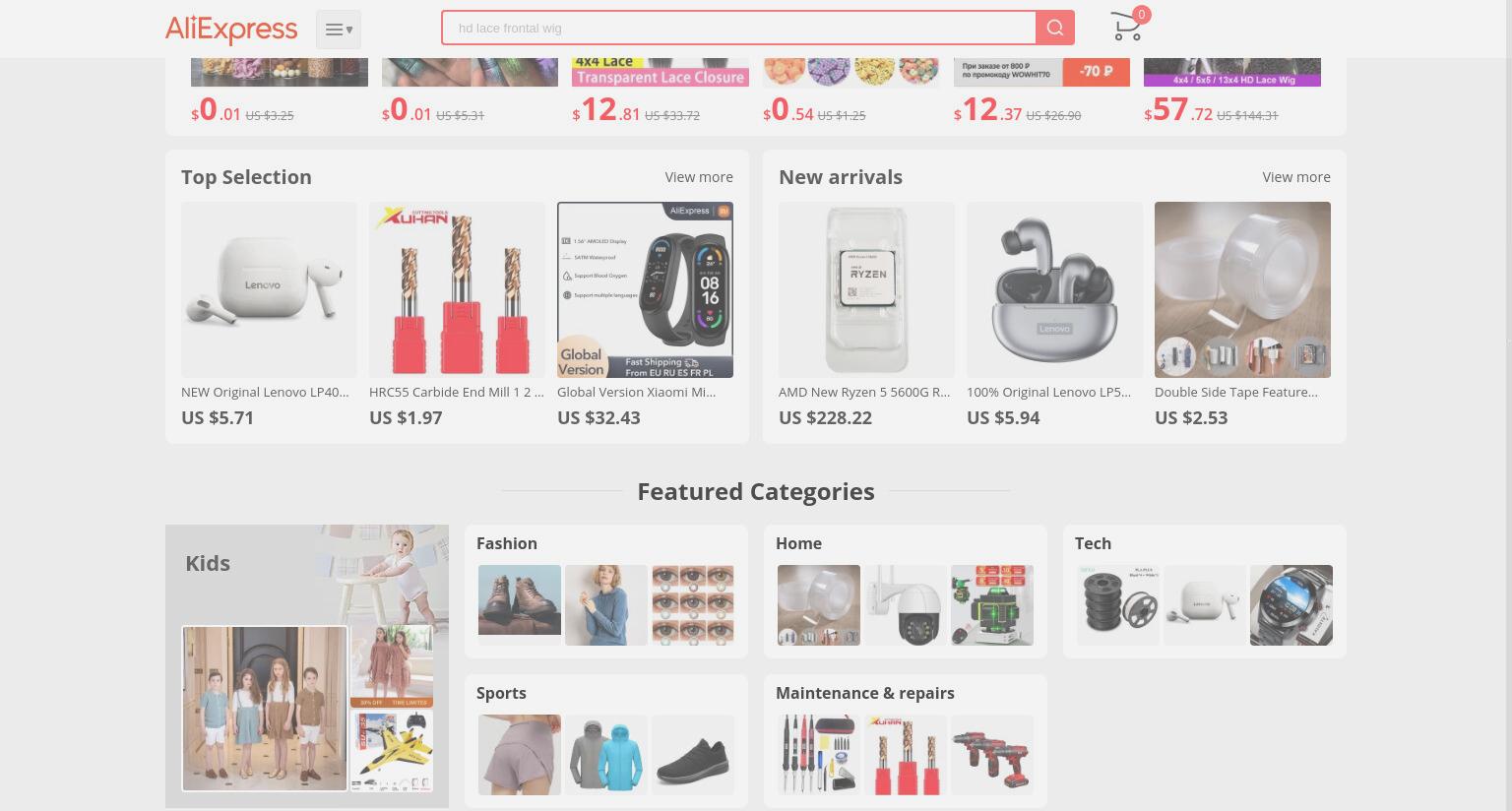Open the Tech category heading
Image resolution: width=1512 pixels, height=811 pixels.
click(1093, 543)
